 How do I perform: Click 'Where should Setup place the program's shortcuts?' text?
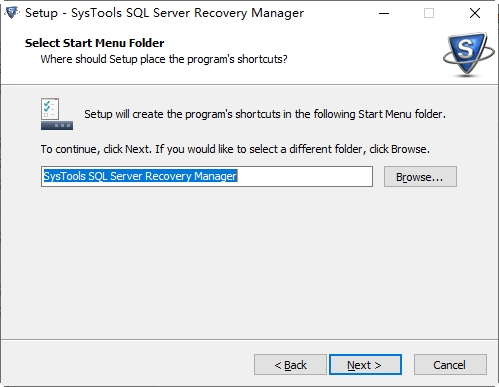coord(164,59)
